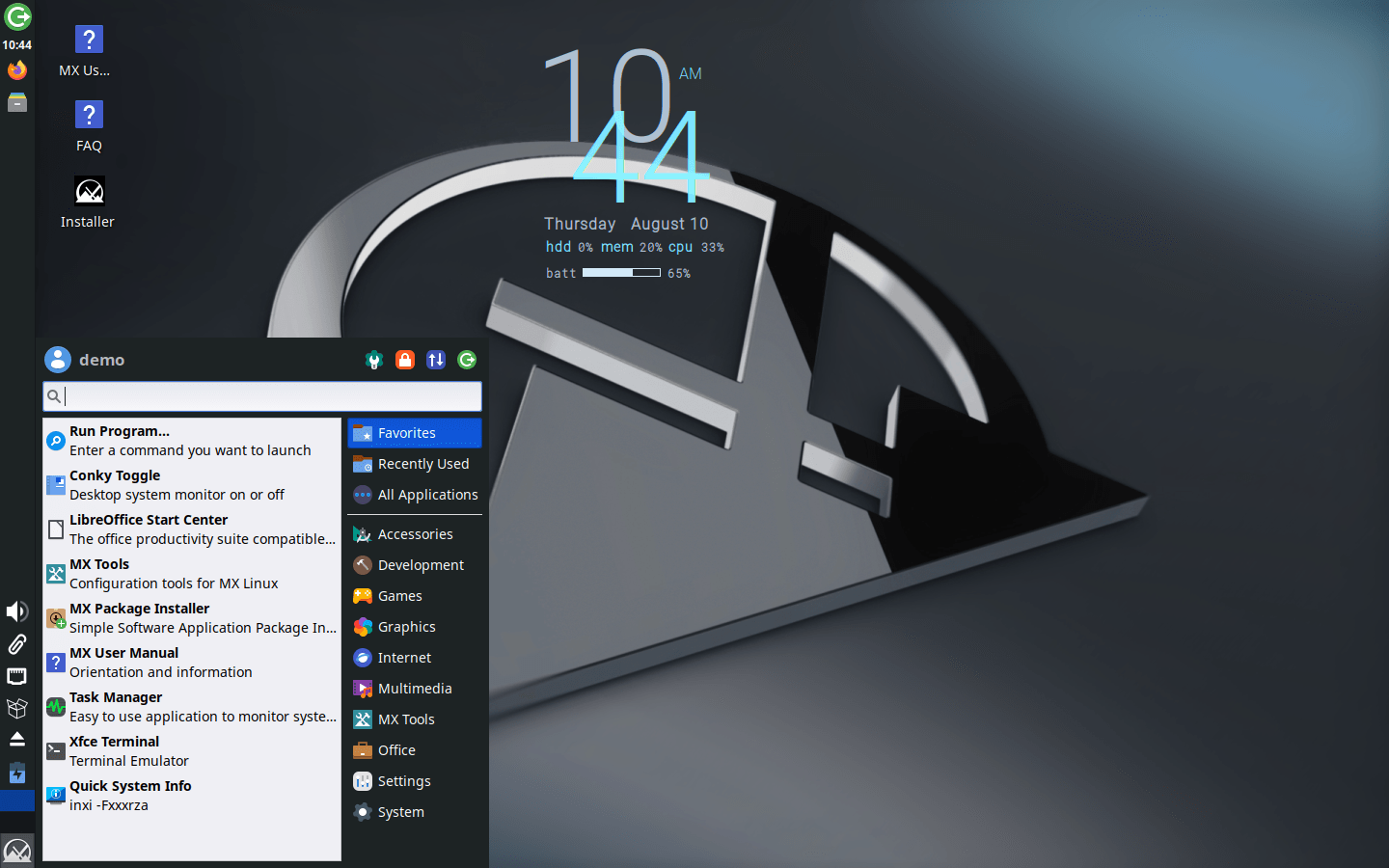Click the eject removable media icon

[x=17, y=740]
